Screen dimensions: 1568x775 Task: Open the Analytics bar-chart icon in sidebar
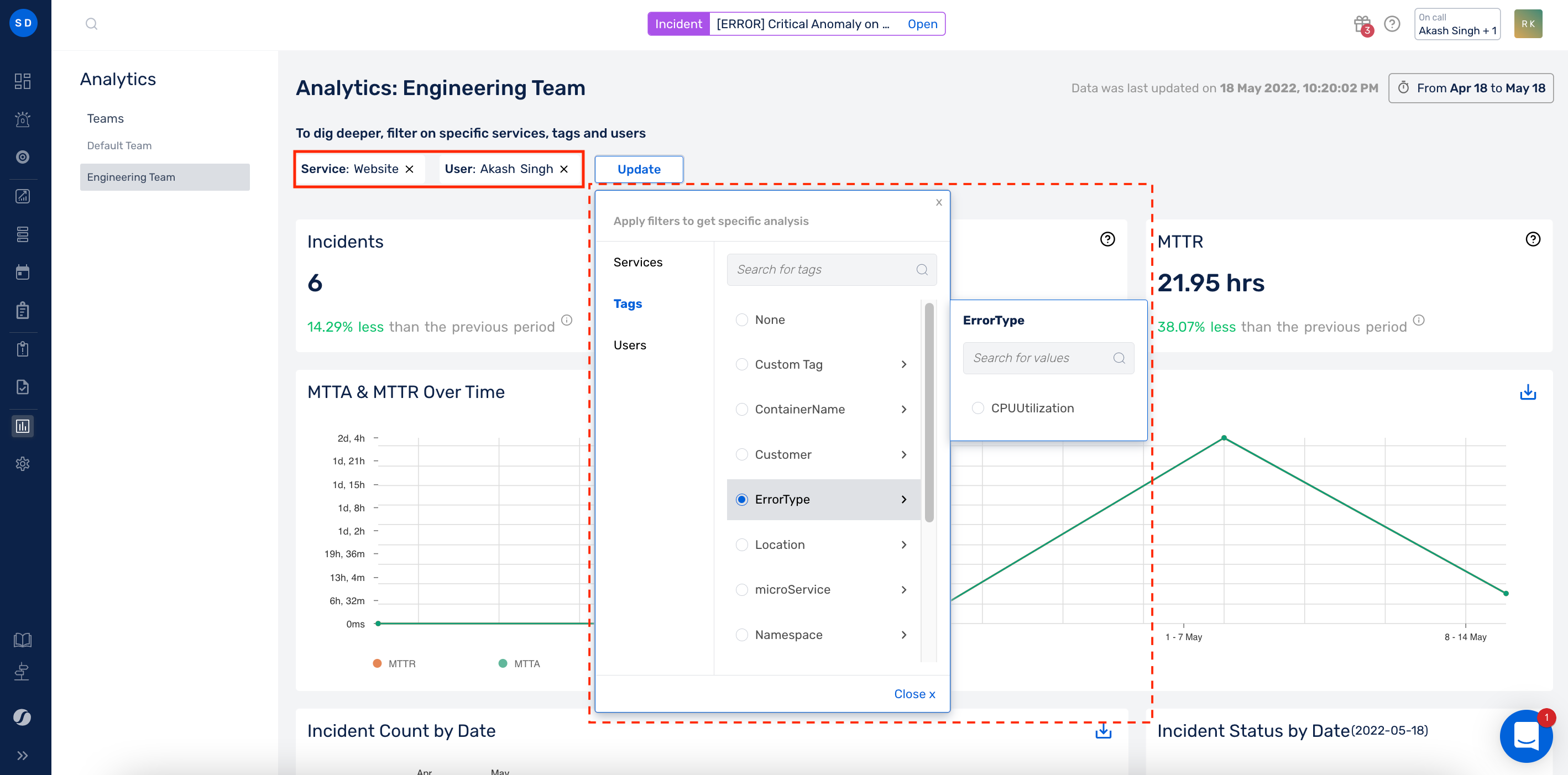pyautogui.click(x=23, y=426)
